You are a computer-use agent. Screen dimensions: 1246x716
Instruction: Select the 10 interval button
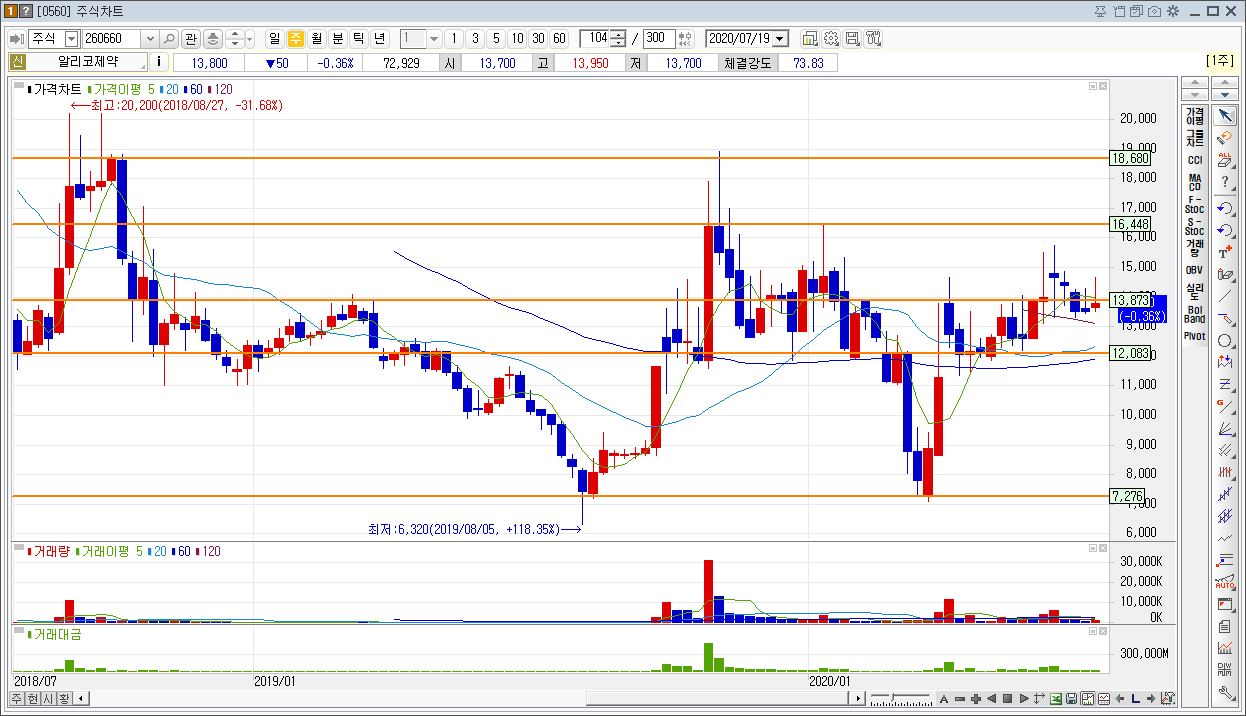516,39
